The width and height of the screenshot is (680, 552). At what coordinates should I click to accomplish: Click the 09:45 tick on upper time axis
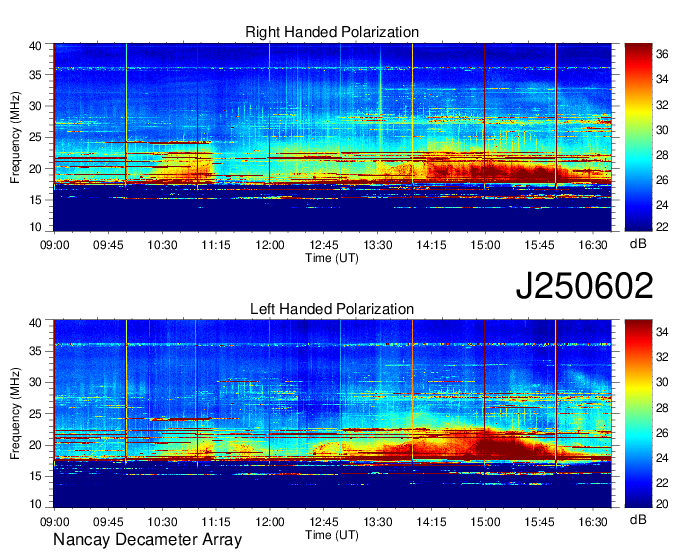[108, 245]
